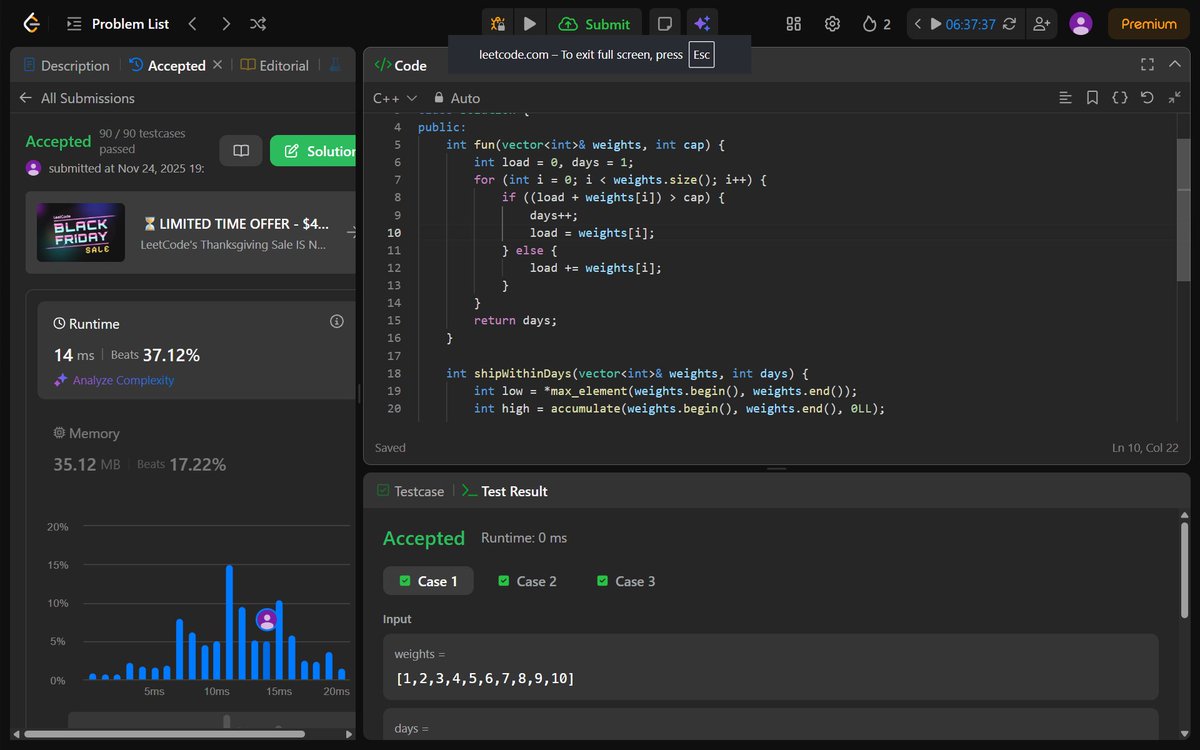This screenshot has height=750, width=1200.
Task: Select Case 3 result
Action: click(626, 581)
